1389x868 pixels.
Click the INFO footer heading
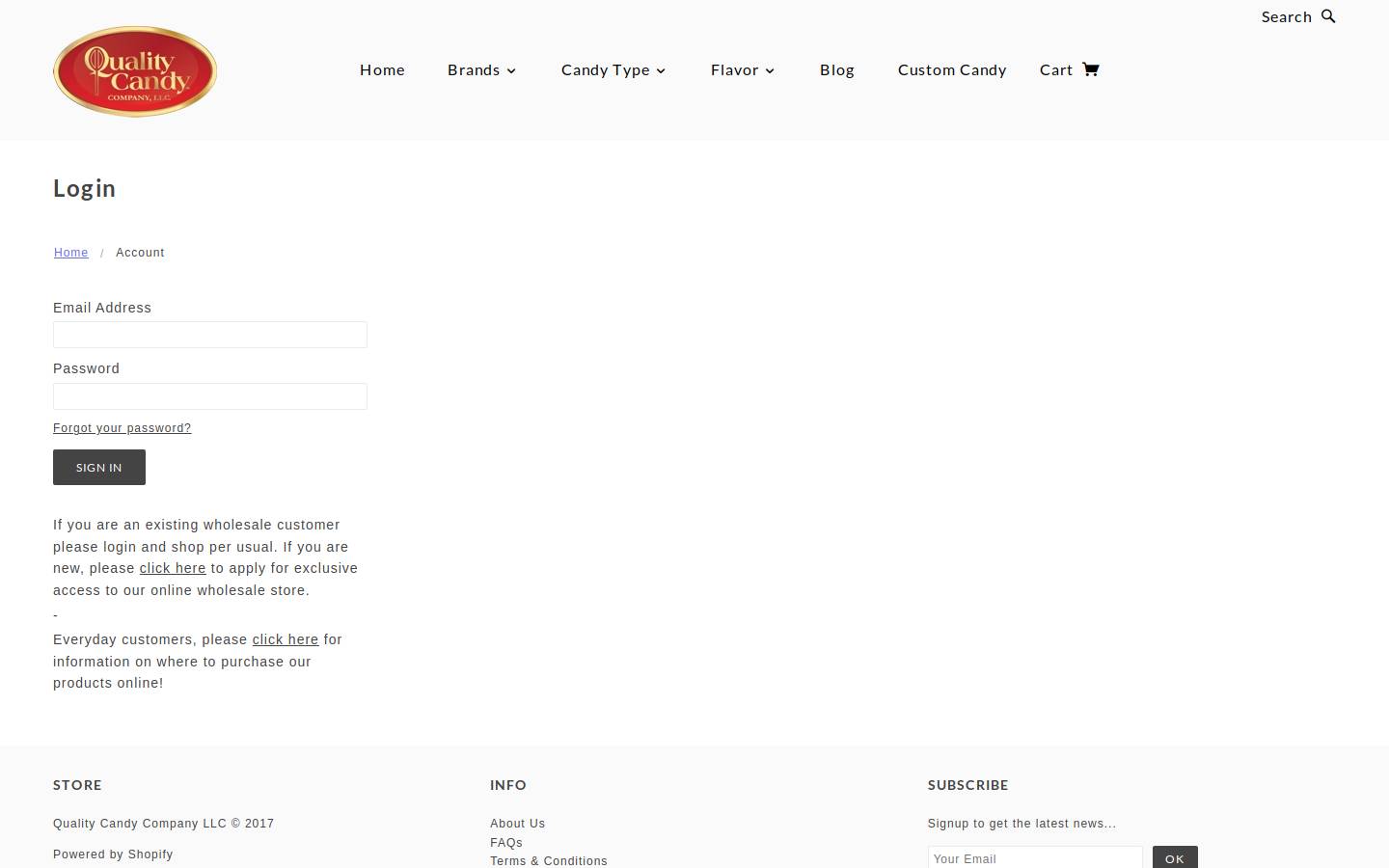click(x=508, y=785)
